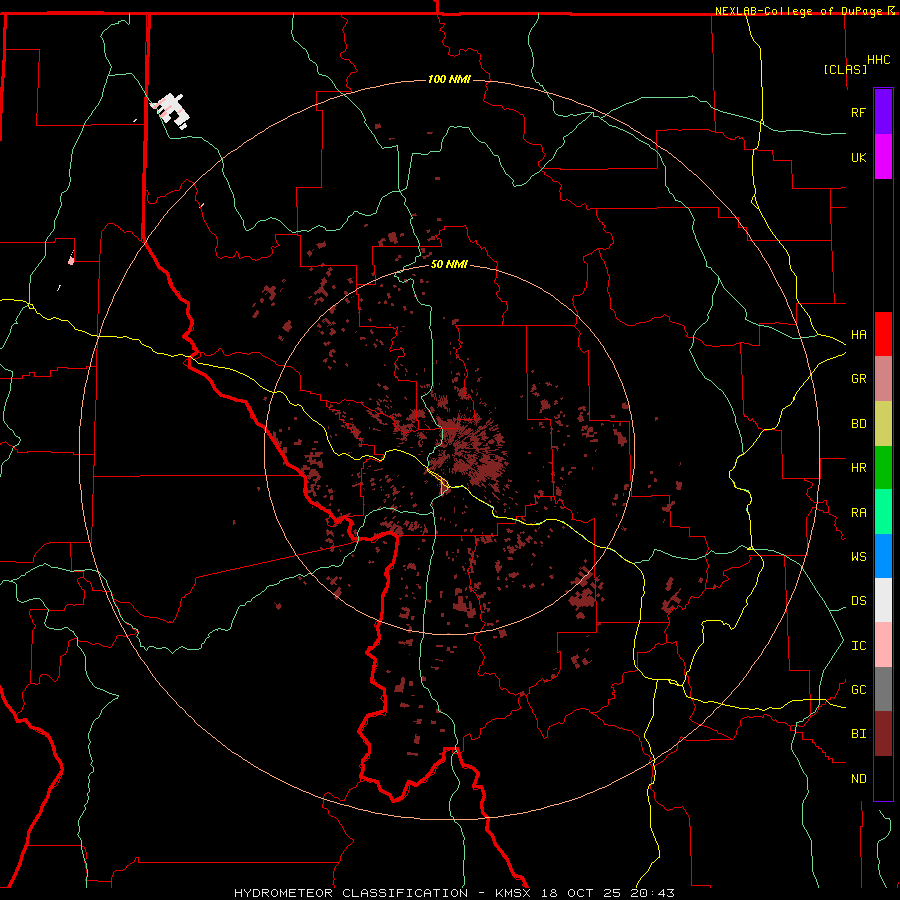Click the ND legend label

coord(858,779)
